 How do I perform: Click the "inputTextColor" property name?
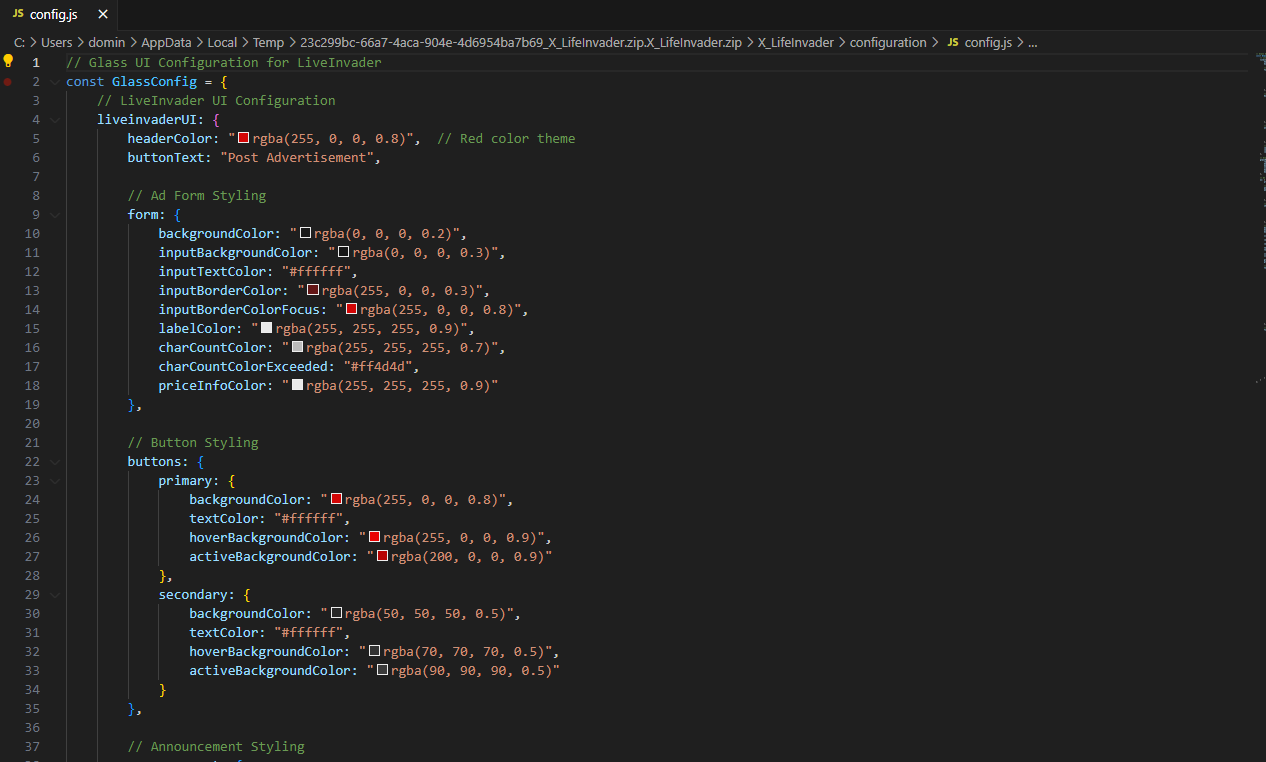tap(212, 271)
